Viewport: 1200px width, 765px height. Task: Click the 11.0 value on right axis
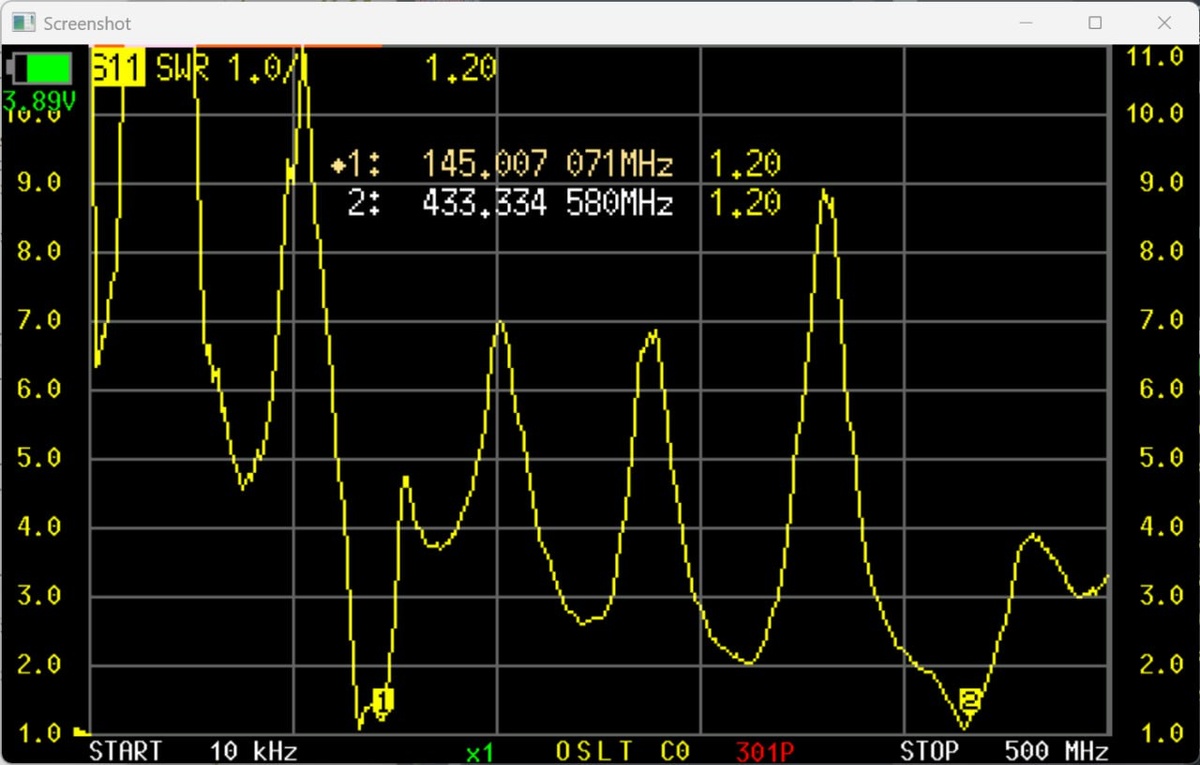point(1155,57)
